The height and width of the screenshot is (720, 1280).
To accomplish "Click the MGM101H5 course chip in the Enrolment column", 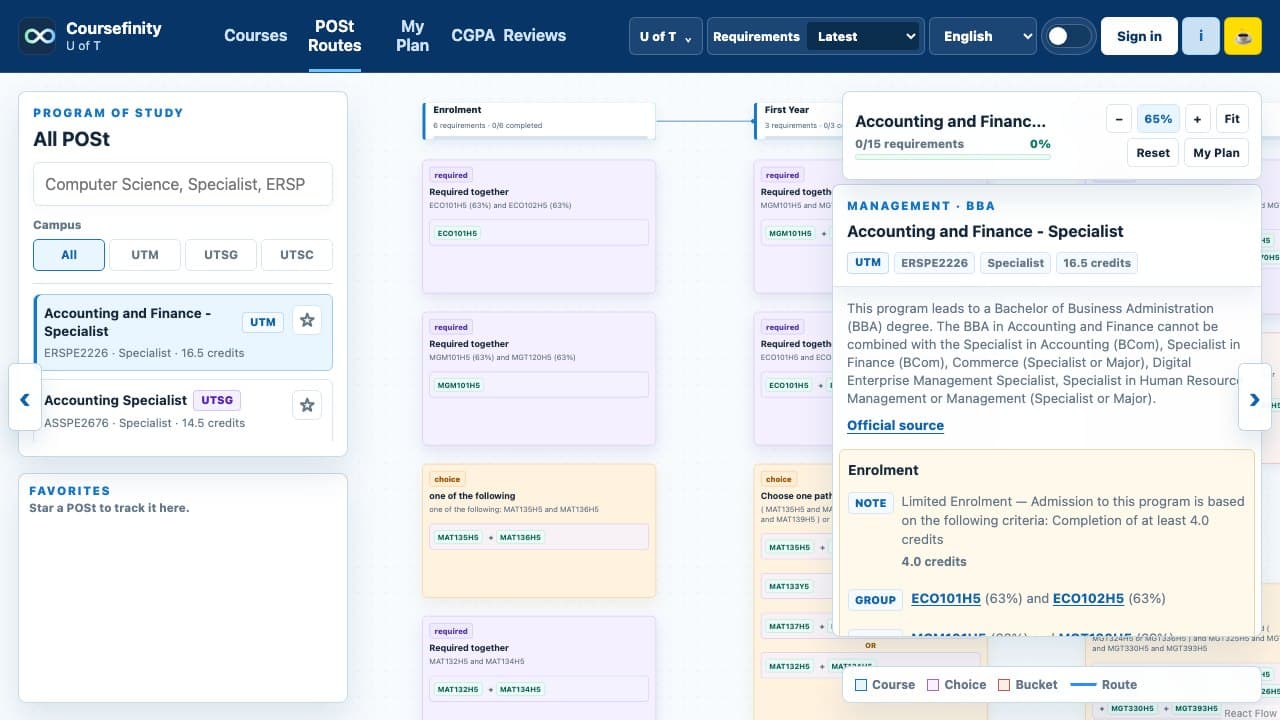I will tap(458, 385).
